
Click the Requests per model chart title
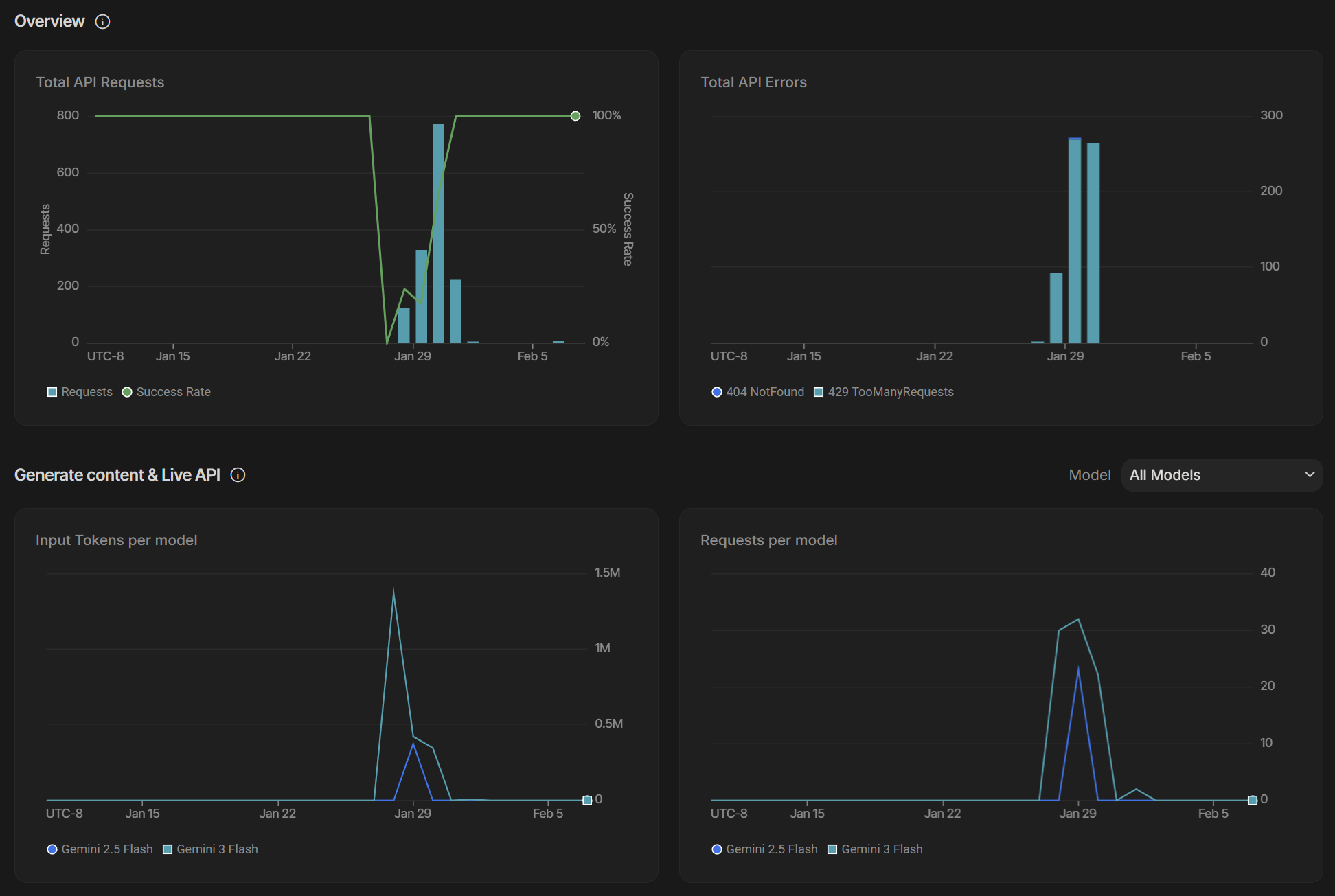[768, 540]
